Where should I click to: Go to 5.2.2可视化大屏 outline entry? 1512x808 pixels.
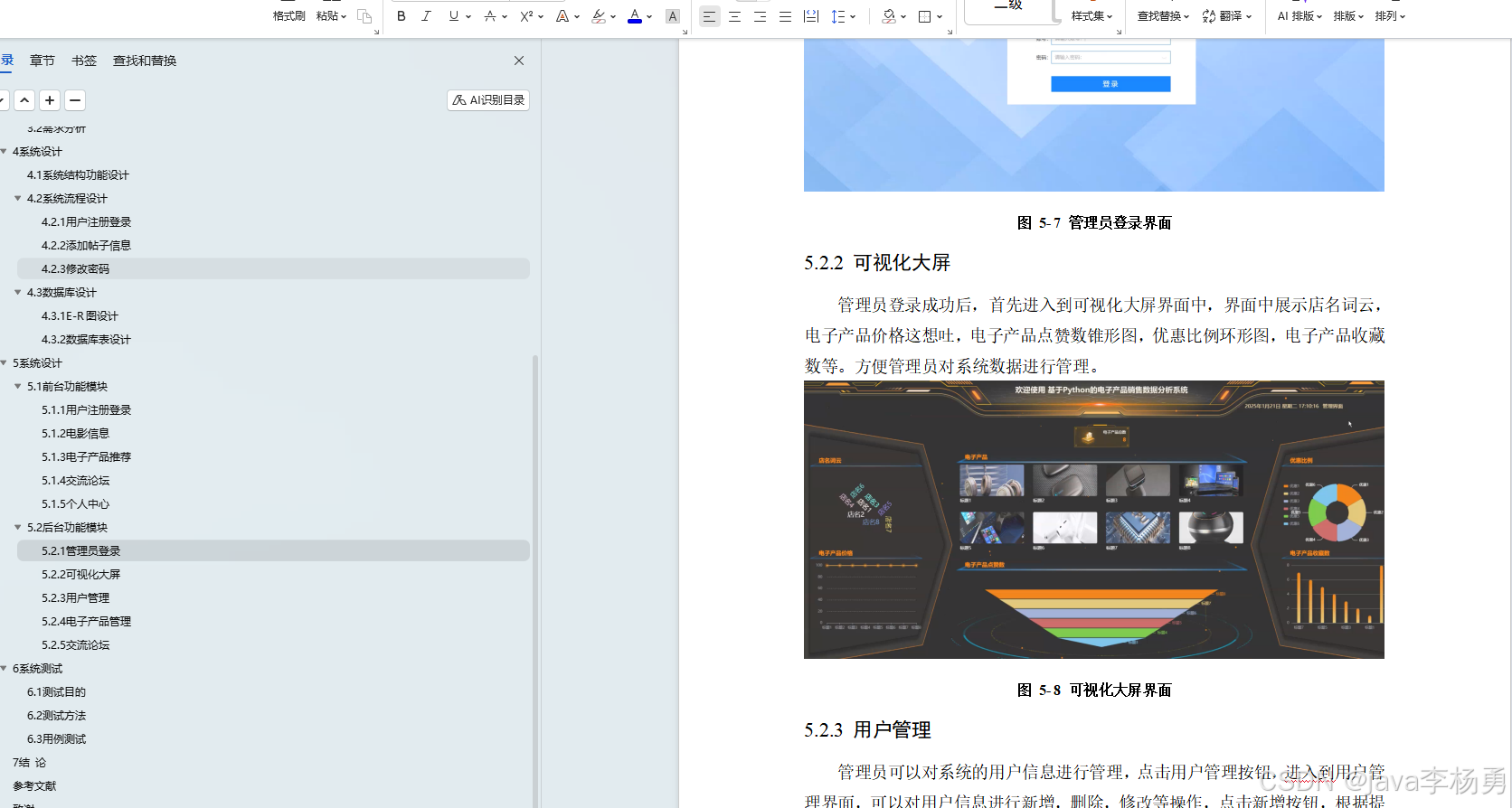(80, 575)
